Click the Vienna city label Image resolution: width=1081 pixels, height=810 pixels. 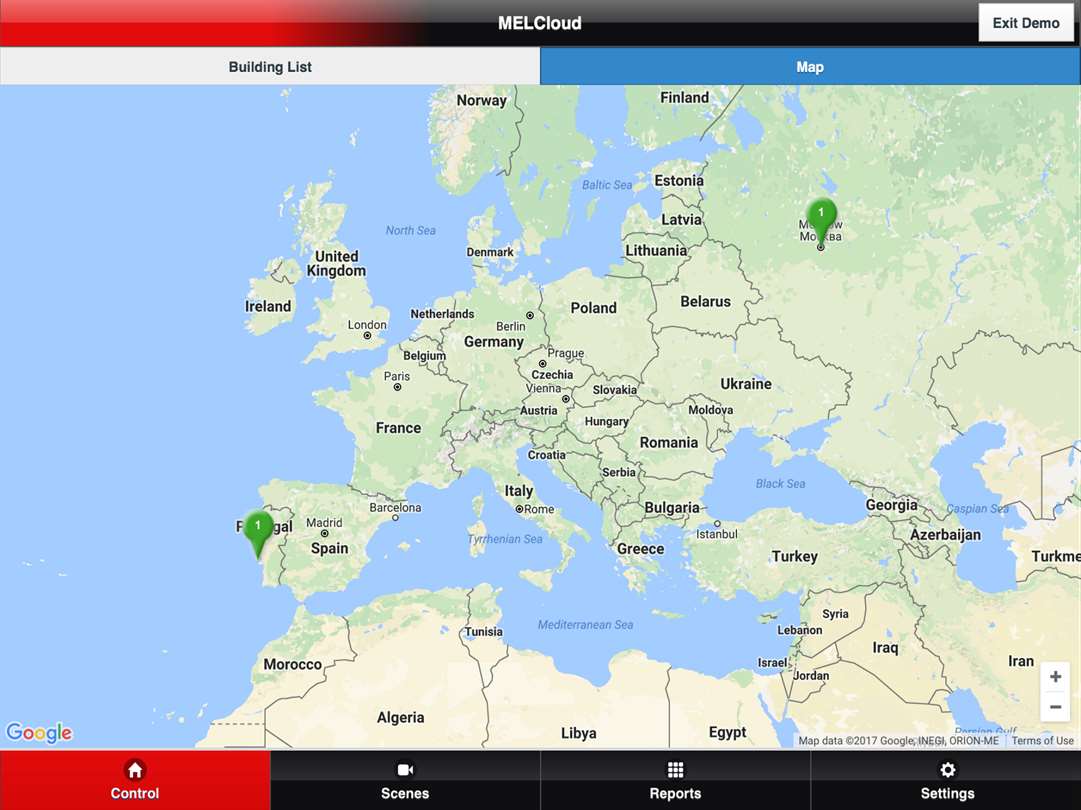pos(543,388)
